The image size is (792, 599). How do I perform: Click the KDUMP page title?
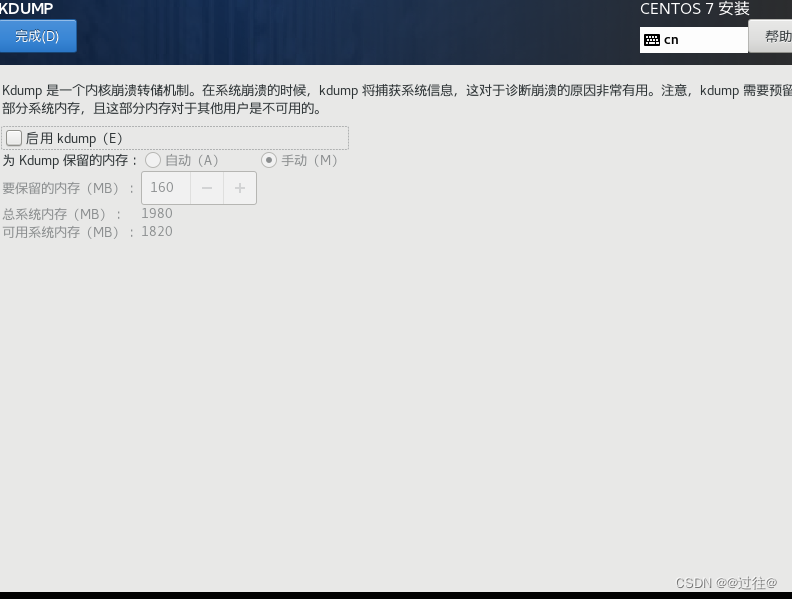26,9
